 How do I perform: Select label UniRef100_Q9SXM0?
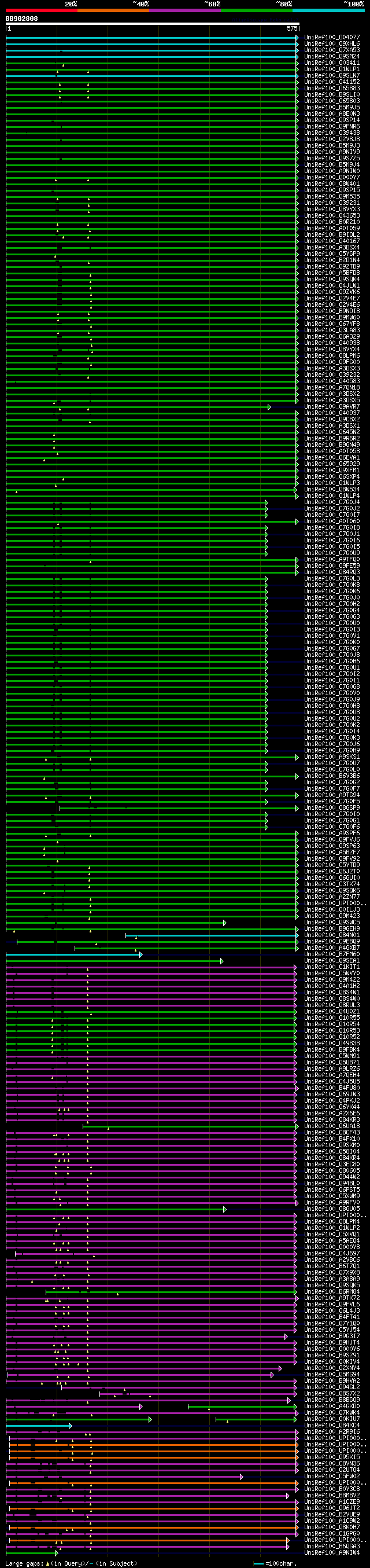pos(332,1145)
